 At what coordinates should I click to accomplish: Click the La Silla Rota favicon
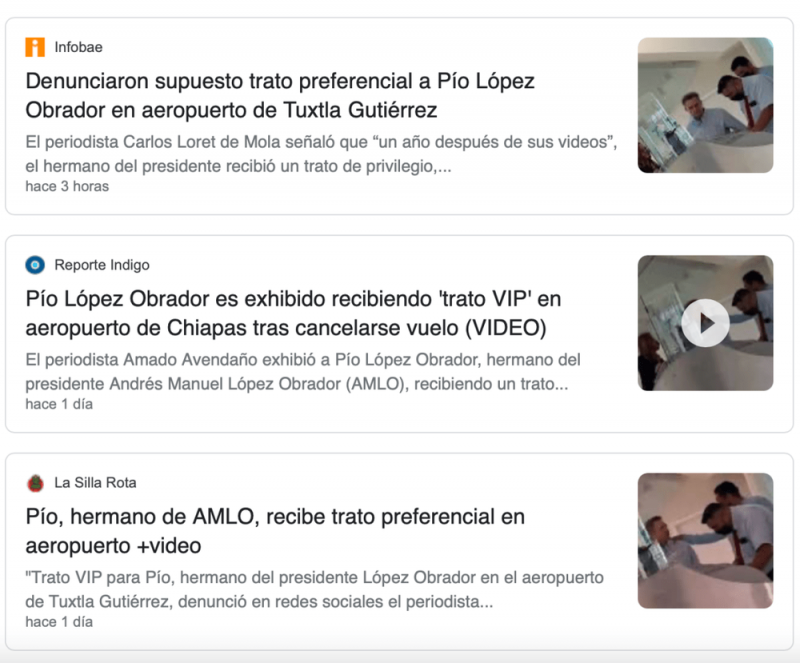pyautogui.click(x=35, y=483)
